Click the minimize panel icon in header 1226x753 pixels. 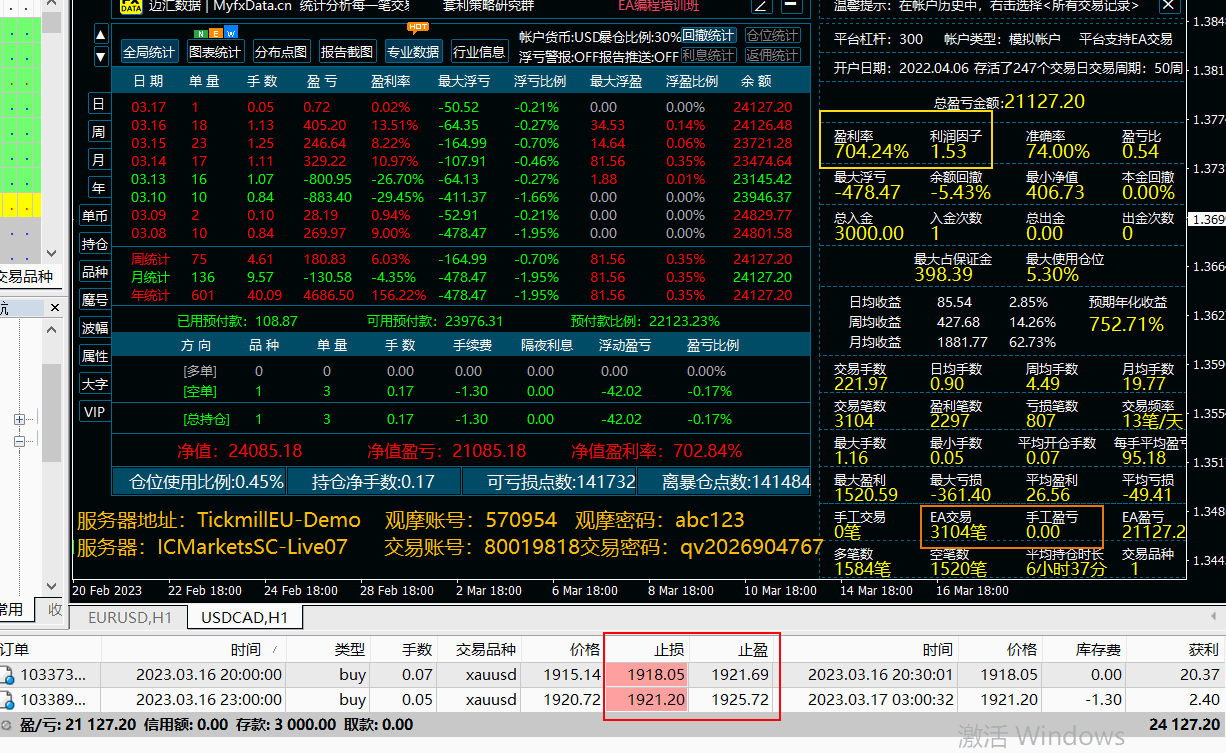point(791,6)
